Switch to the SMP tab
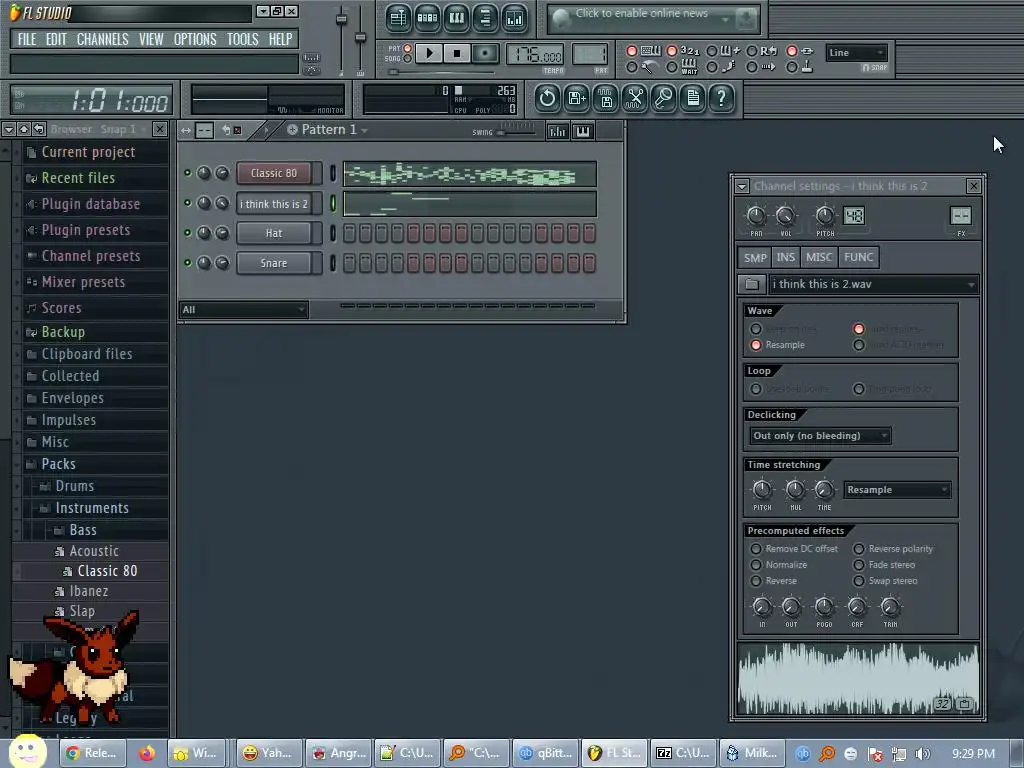The image size is (1024, 768). 755,257
